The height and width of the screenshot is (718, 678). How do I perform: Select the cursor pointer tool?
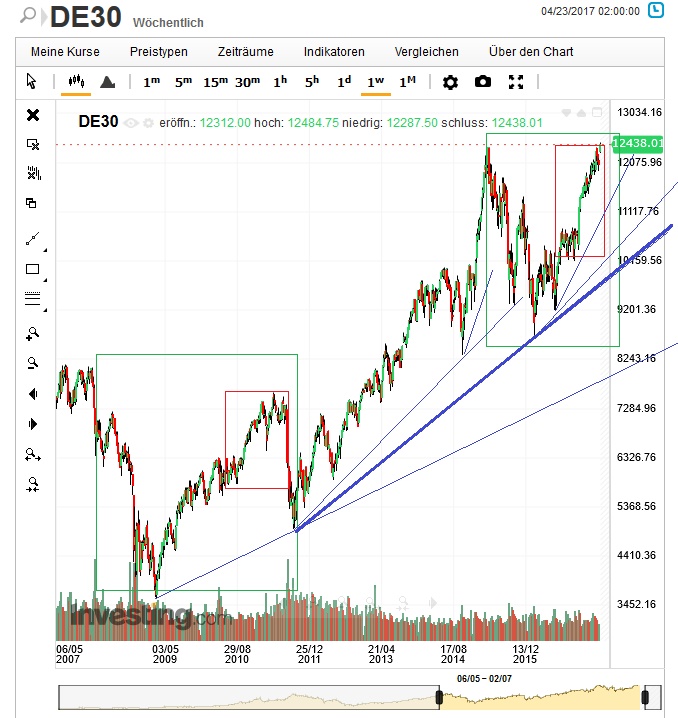pyautogui.click(x=32, y=82)
